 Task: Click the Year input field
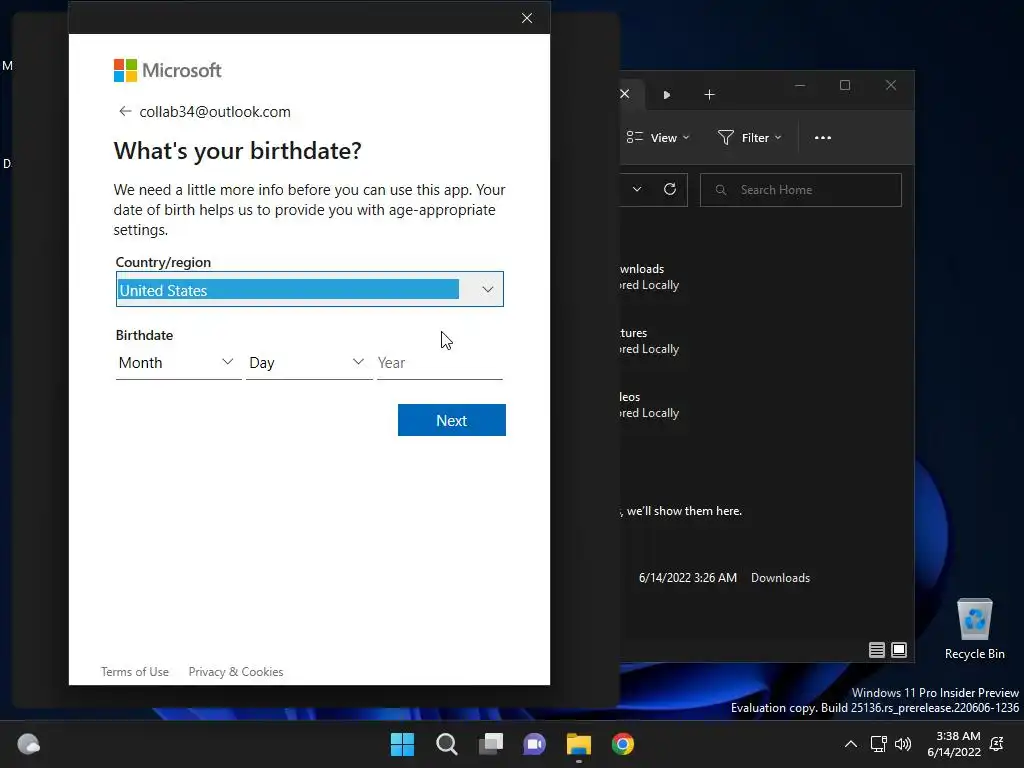[x=440, y=362]
